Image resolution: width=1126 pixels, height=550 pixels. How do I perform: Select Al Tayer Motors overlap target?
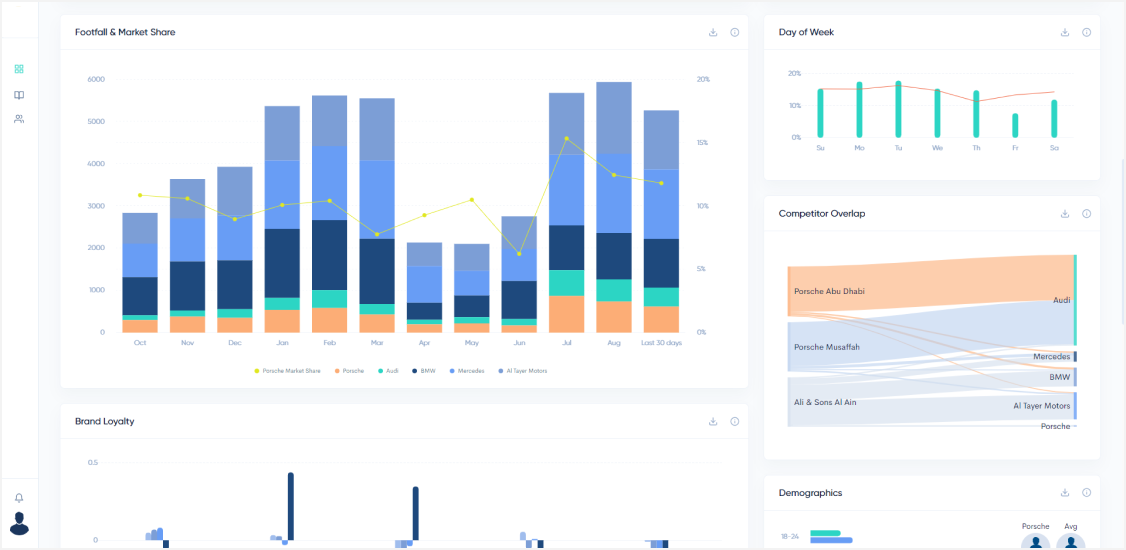click(x=1075, y=406)
